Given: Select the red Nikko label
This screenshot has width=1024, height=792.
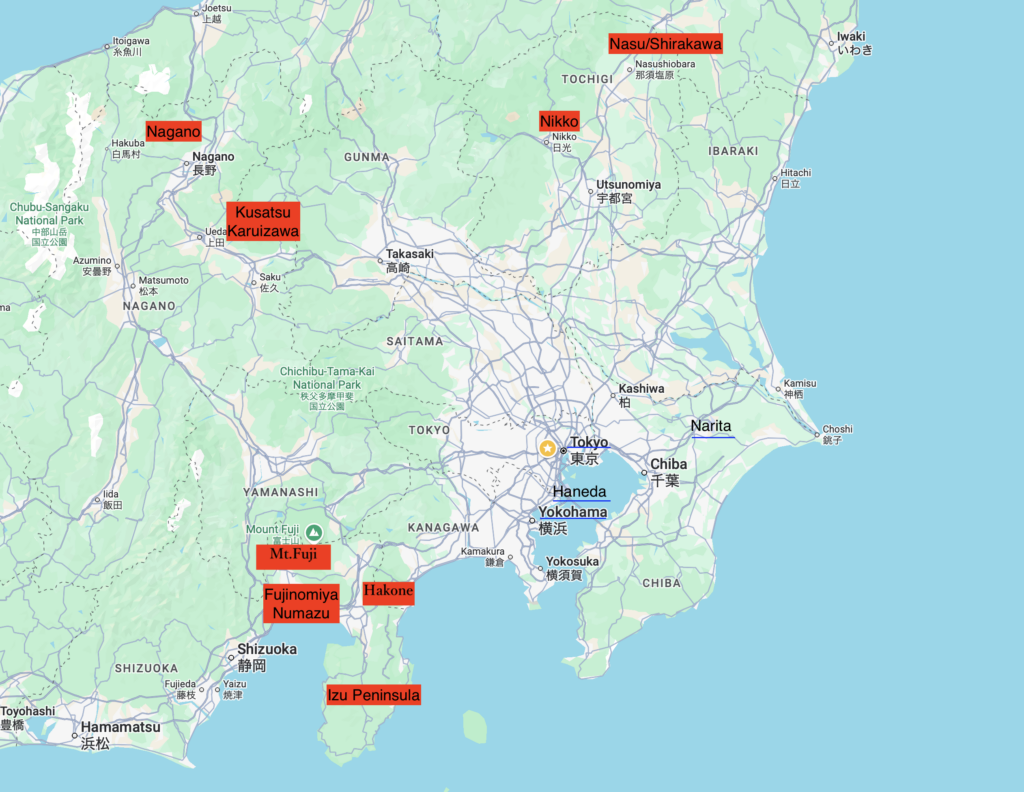Looking at the screenshot, I should pos(559,121).
